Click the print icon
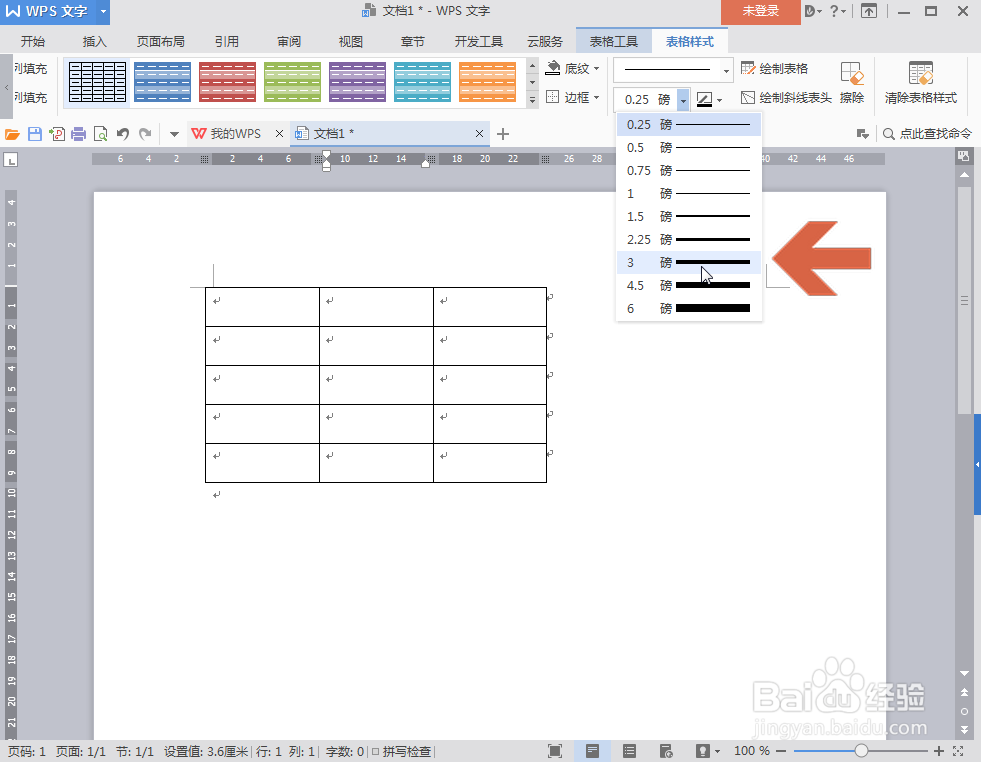The width and height of the screenshot is (981, 762). (78, 134)
